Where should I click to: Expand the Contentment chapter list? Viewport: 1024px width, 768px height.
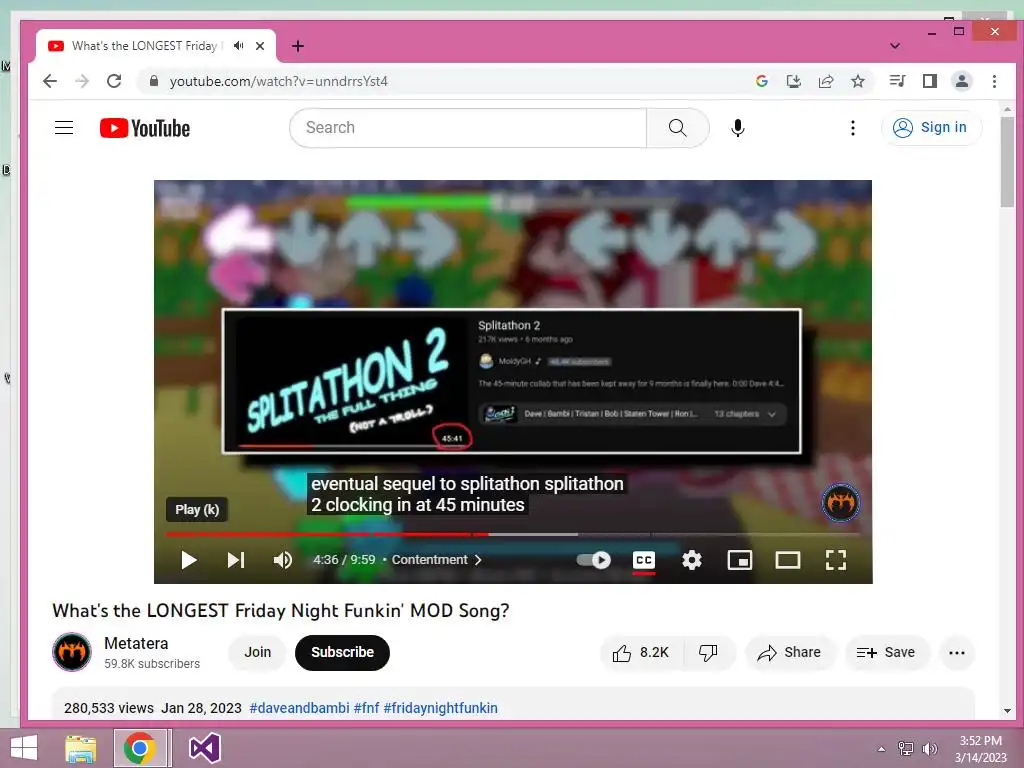click(436, 560)
